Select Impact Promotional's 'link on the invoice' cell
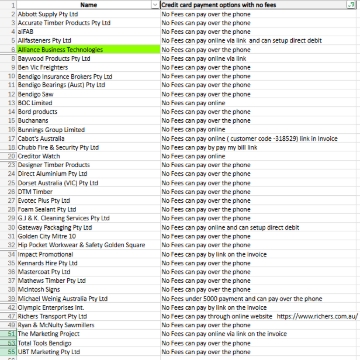Image resolution: width=360 pixels, height=360 pixels. coord(258,254)
